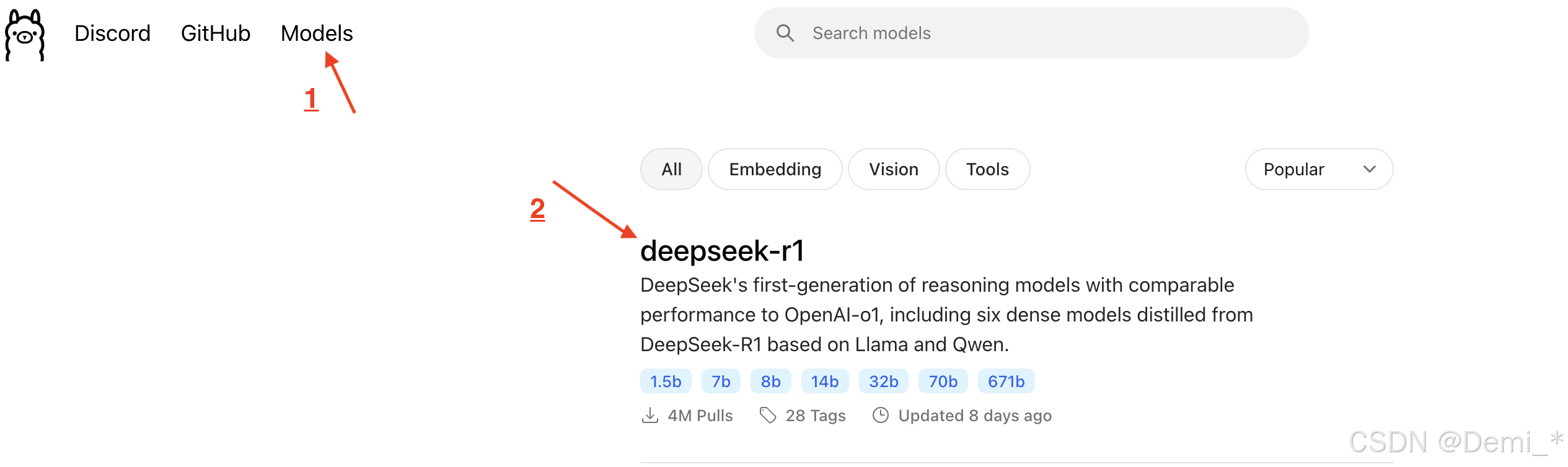Viewport: 1568px width, 467px height.
Task: Filter by Vision models
Action: [893, 169]
